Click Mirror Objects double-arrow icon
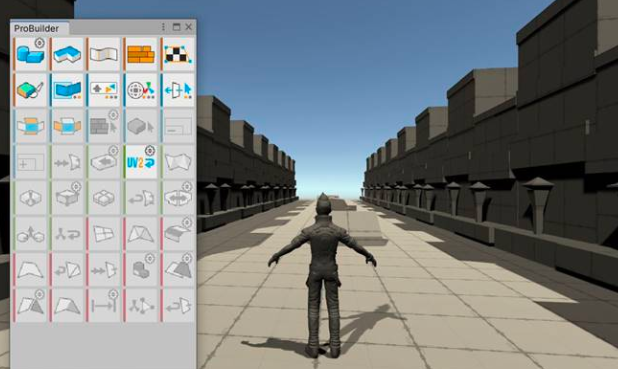Image resolution: width=618 pixels, height=369 pixels. (179, 198)
